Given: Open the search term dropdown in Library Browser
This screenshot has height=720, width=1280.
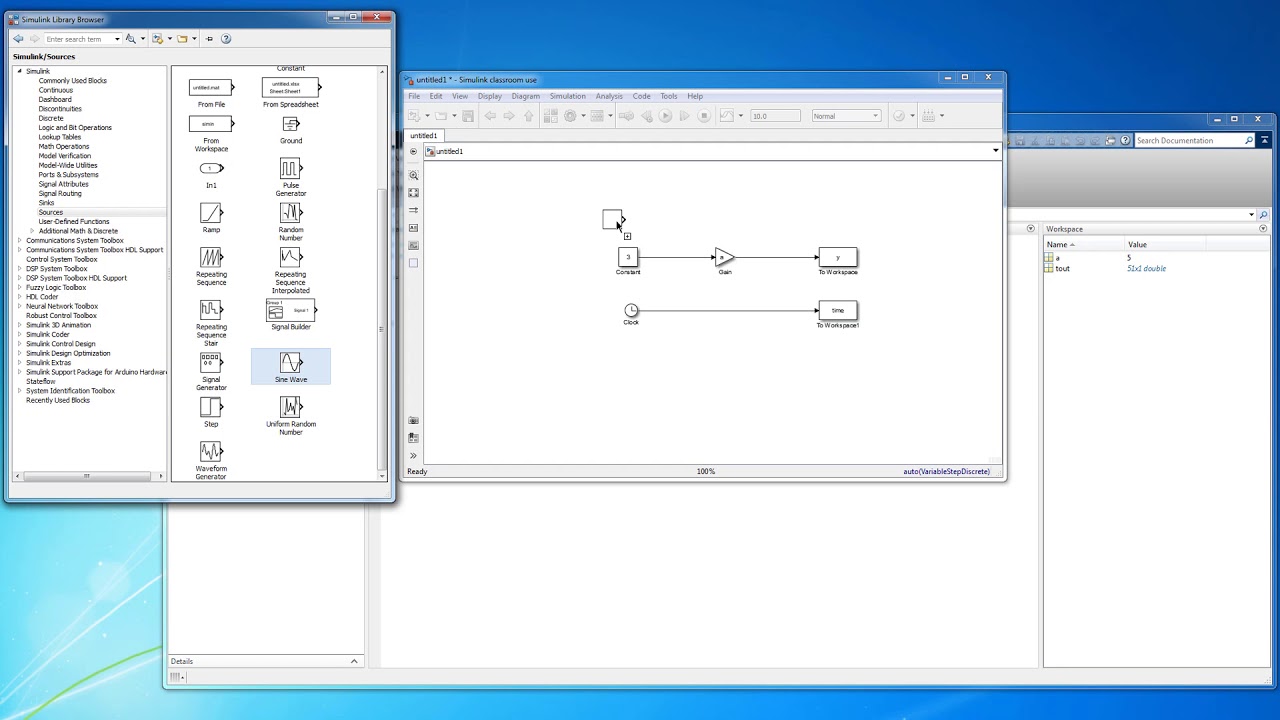Looking at the screenshot, I should coord(117,39).
